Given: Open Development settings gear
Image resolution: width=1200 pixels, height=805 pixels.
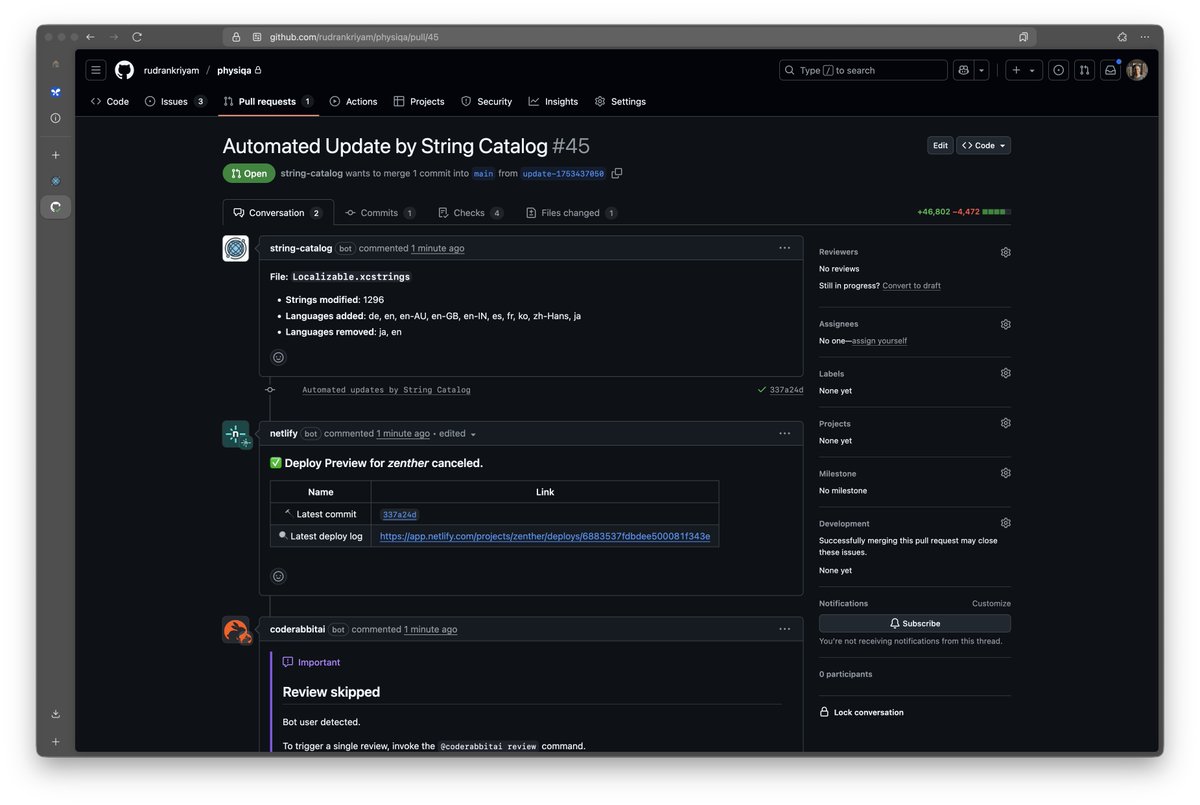Looking at the screenshot, I should [x=1005, y=523].
